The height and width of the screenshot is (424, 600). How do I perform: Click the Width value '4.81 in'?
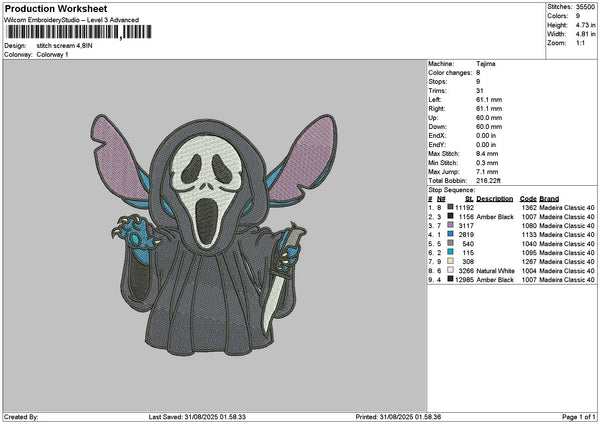tap(585, 34)
